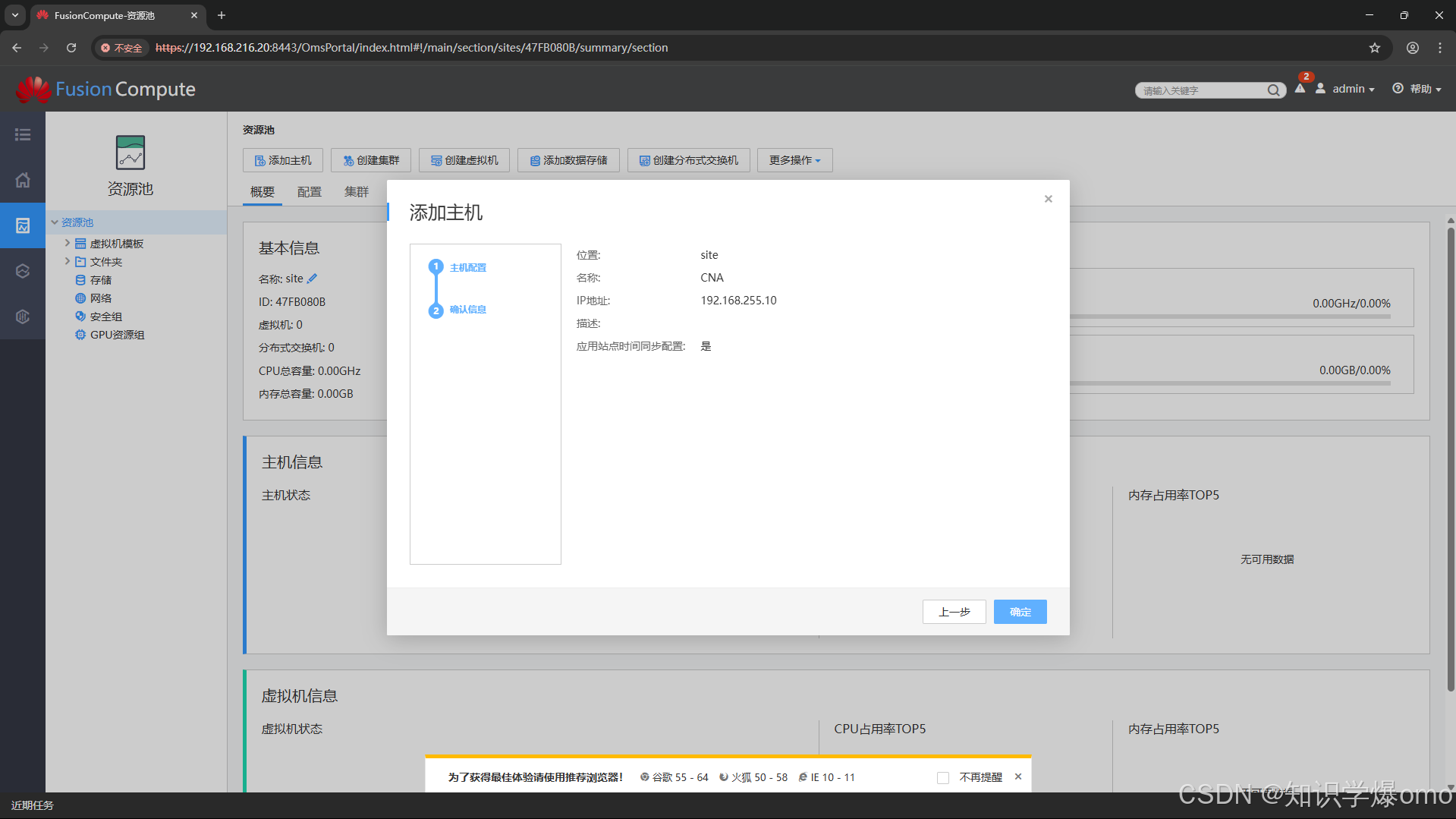Click the memory usage 0.00GB progress bar
1456x819 pixels.
(1230, 383)
